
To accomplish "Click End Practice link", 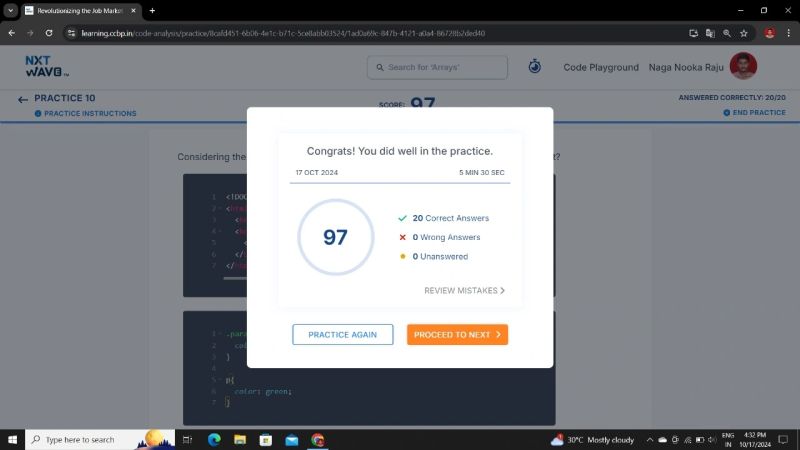I will click(x=754, y=112).
